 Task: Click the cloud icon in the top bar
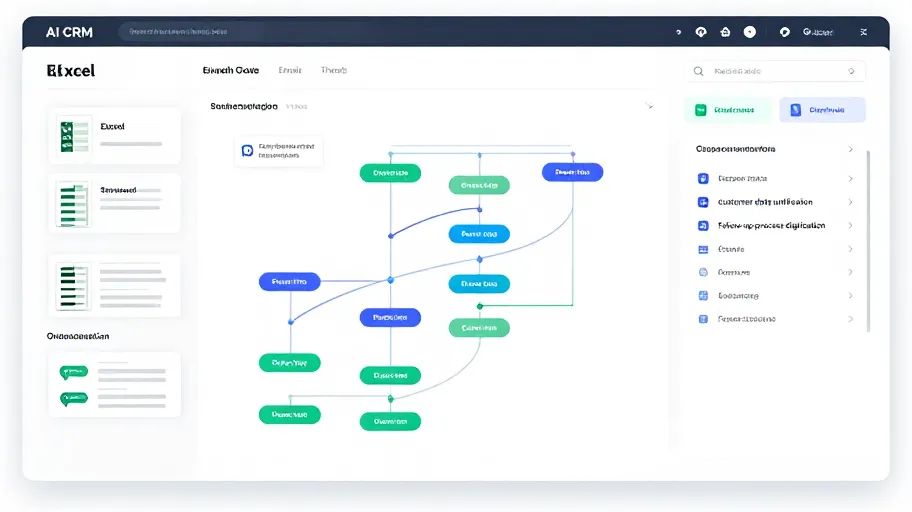tap(701, 32)
